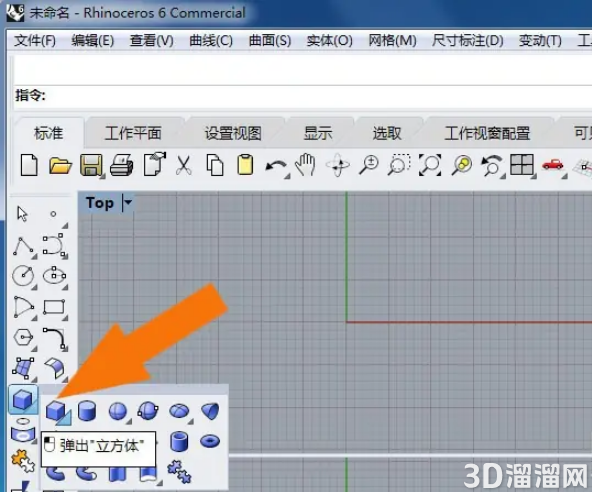Screen dimensions: 592x492
Task: Click the Box solid tool in sidebar
Action: 23,399
